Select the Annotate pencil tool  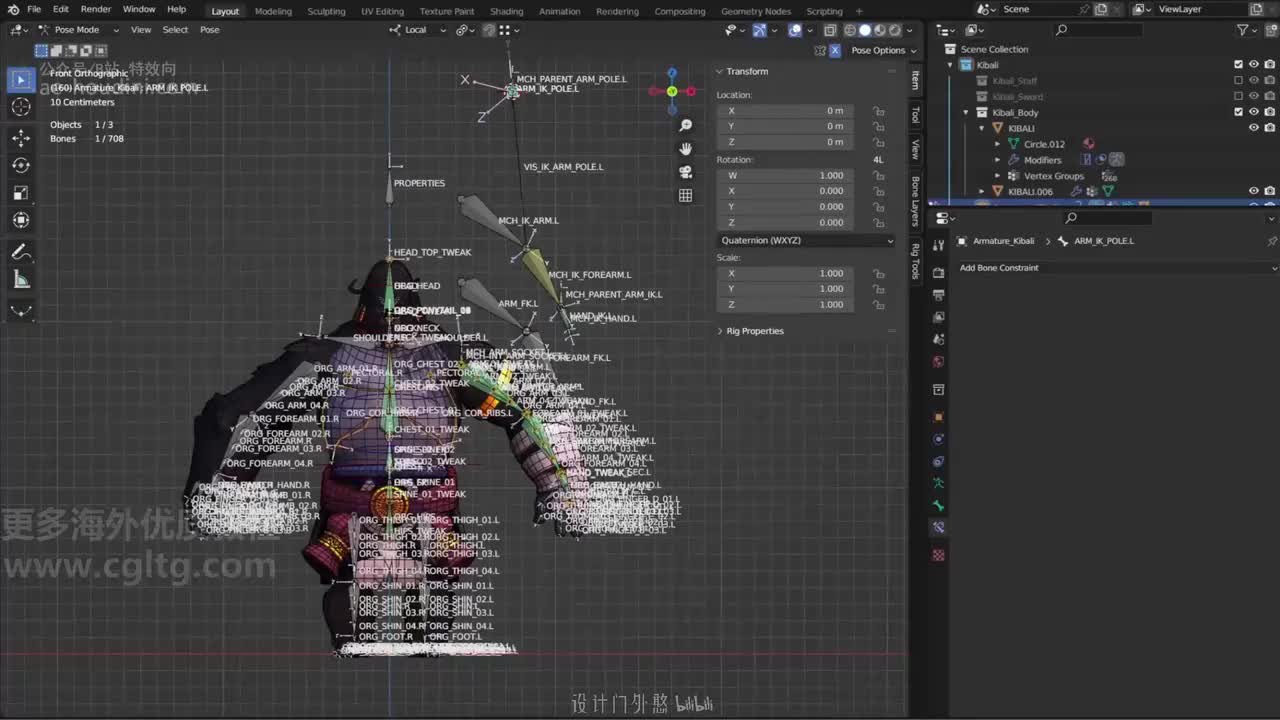coord(21,252)
